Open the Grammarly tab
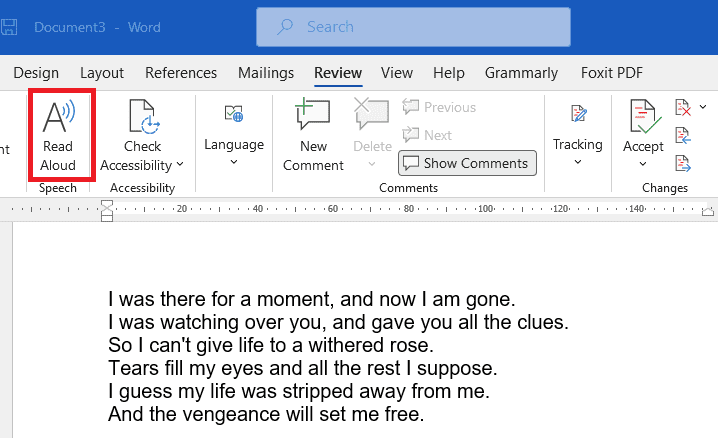This screenshot has width=718, height=438. tap(521, 73)
